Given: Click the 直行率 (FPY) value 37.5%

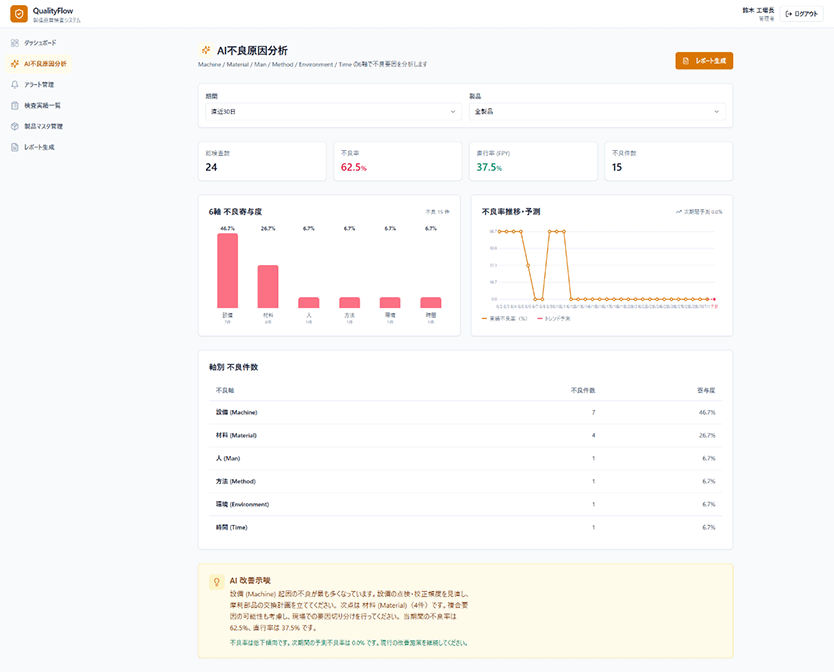Looking at the screenshot, I should coord(489,167).
